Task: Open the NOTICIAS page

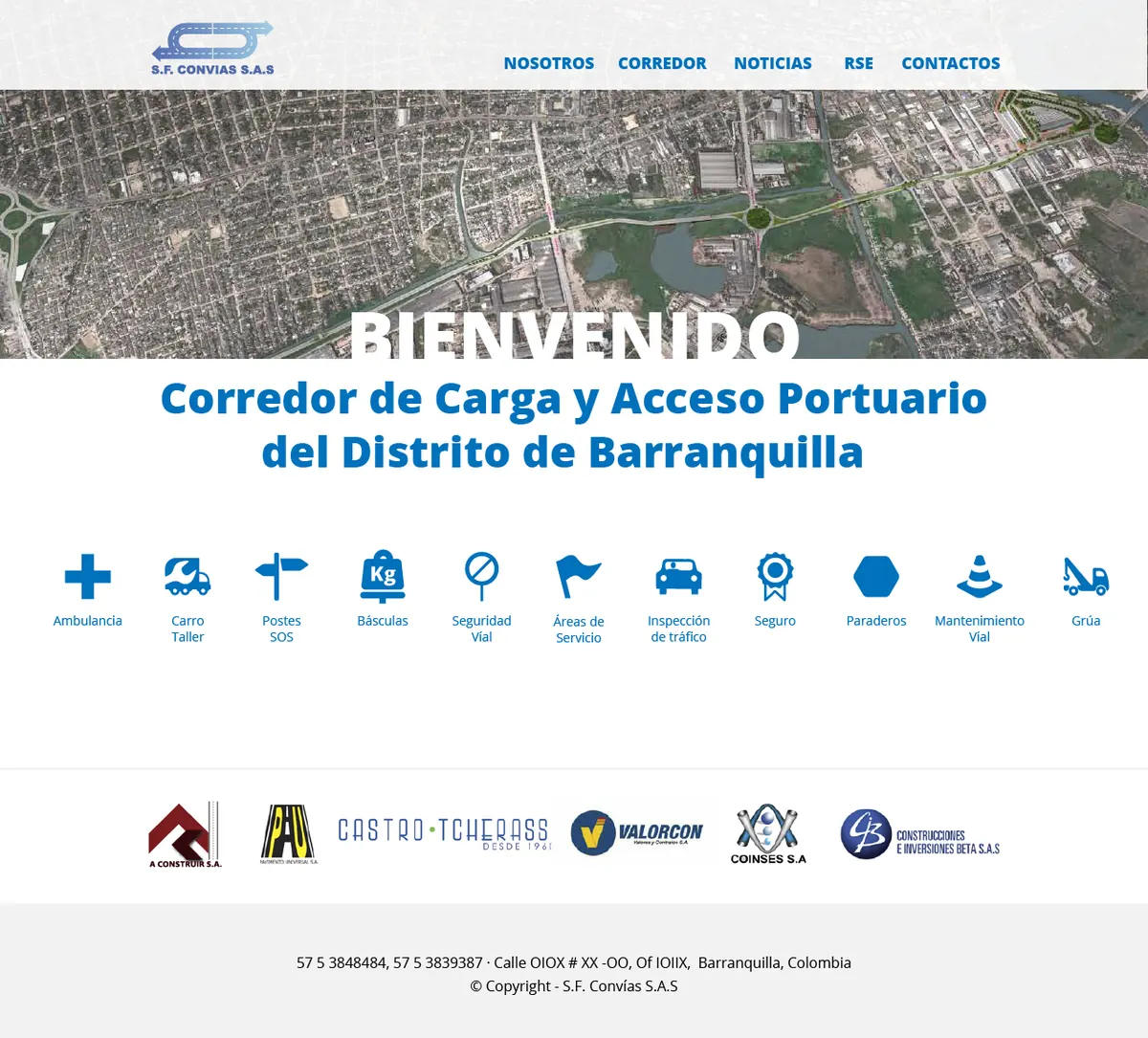Action: coord(773,63)
